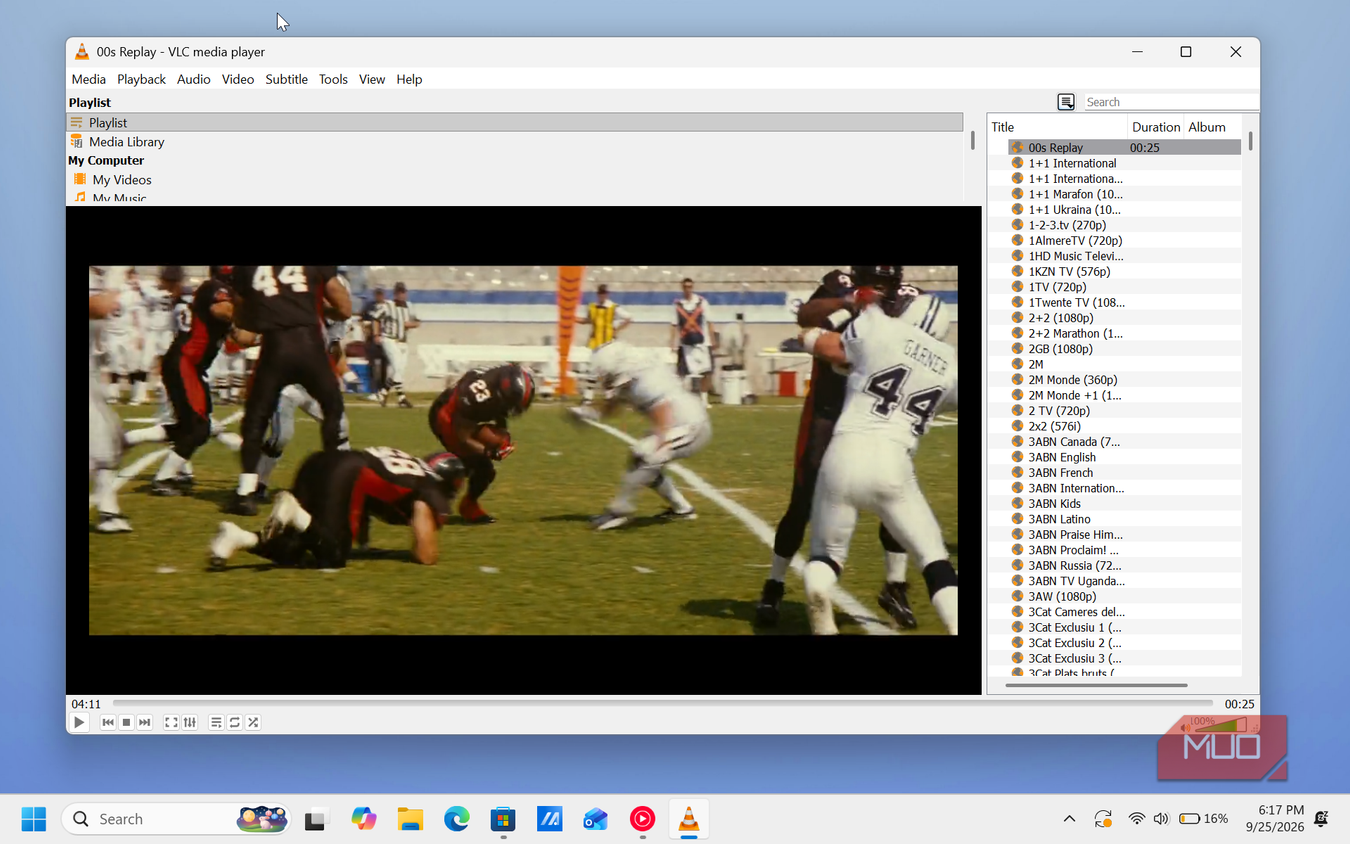This screenshot has height=844, width=1350.
Task: Open the View menu
Action: pyautogui.click(x=372, y=79)
